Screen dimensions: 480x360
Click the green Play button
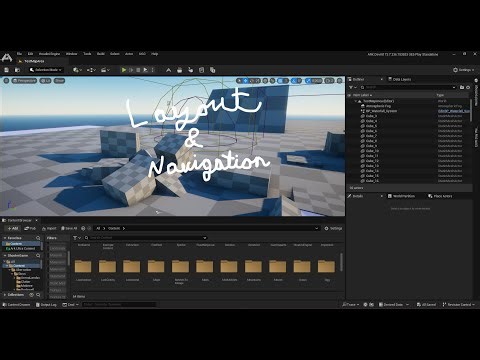coord(124,70)
